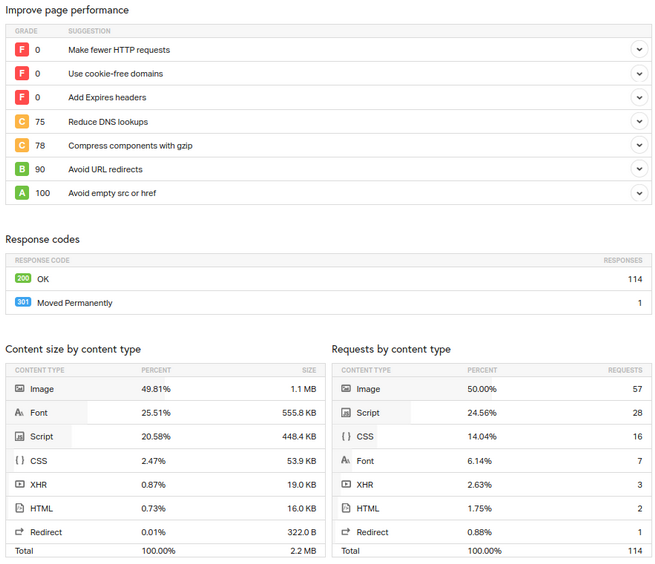655x564 pixels.
Task: Click the F grade badge for HTTP requests
Action: click(22, 49)
